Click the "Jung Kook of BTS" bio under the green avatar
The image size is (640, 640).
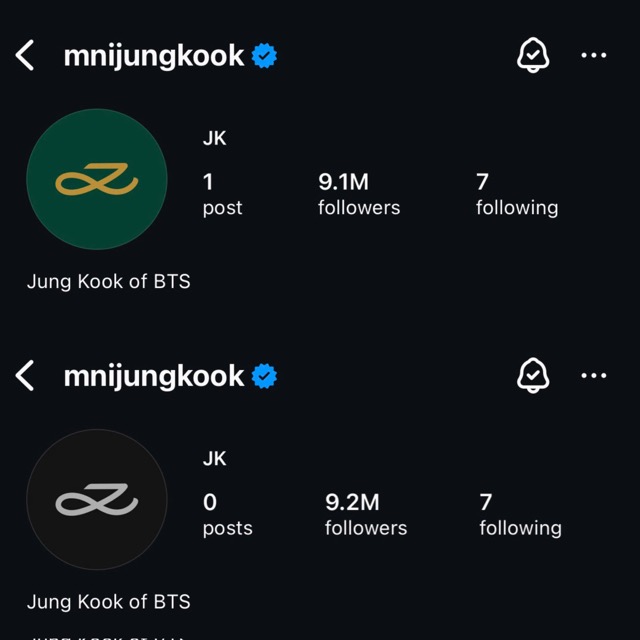click(108, 281)
